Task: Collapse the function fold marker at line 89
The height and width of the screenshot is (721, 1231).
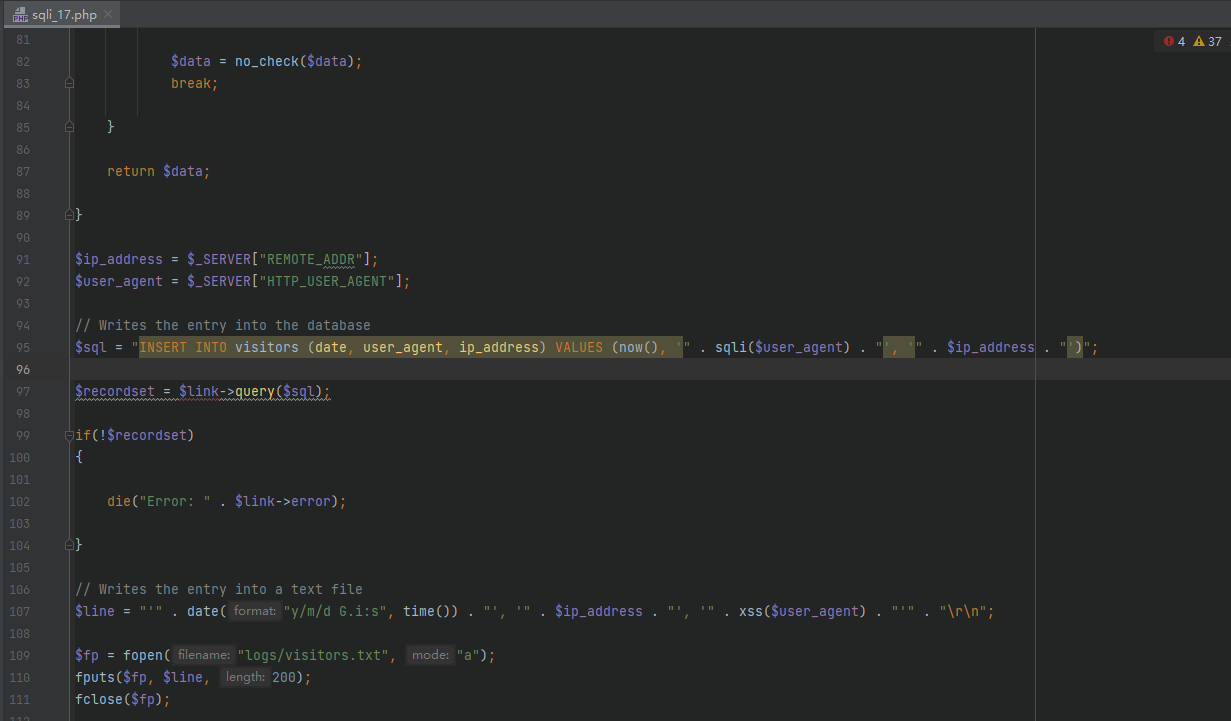Action: pos(69,216)
